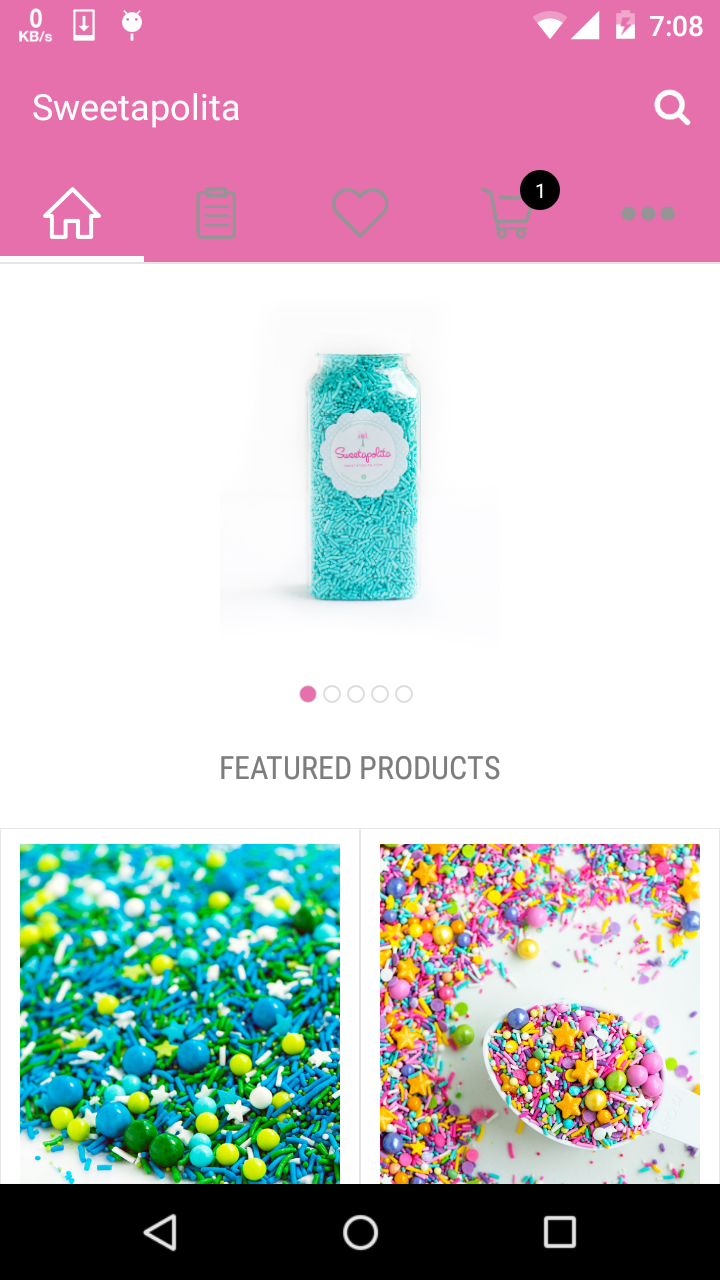The image size is (720, 1280).
Task: Select the fifth carousel page dot
Action: (404, 694)
